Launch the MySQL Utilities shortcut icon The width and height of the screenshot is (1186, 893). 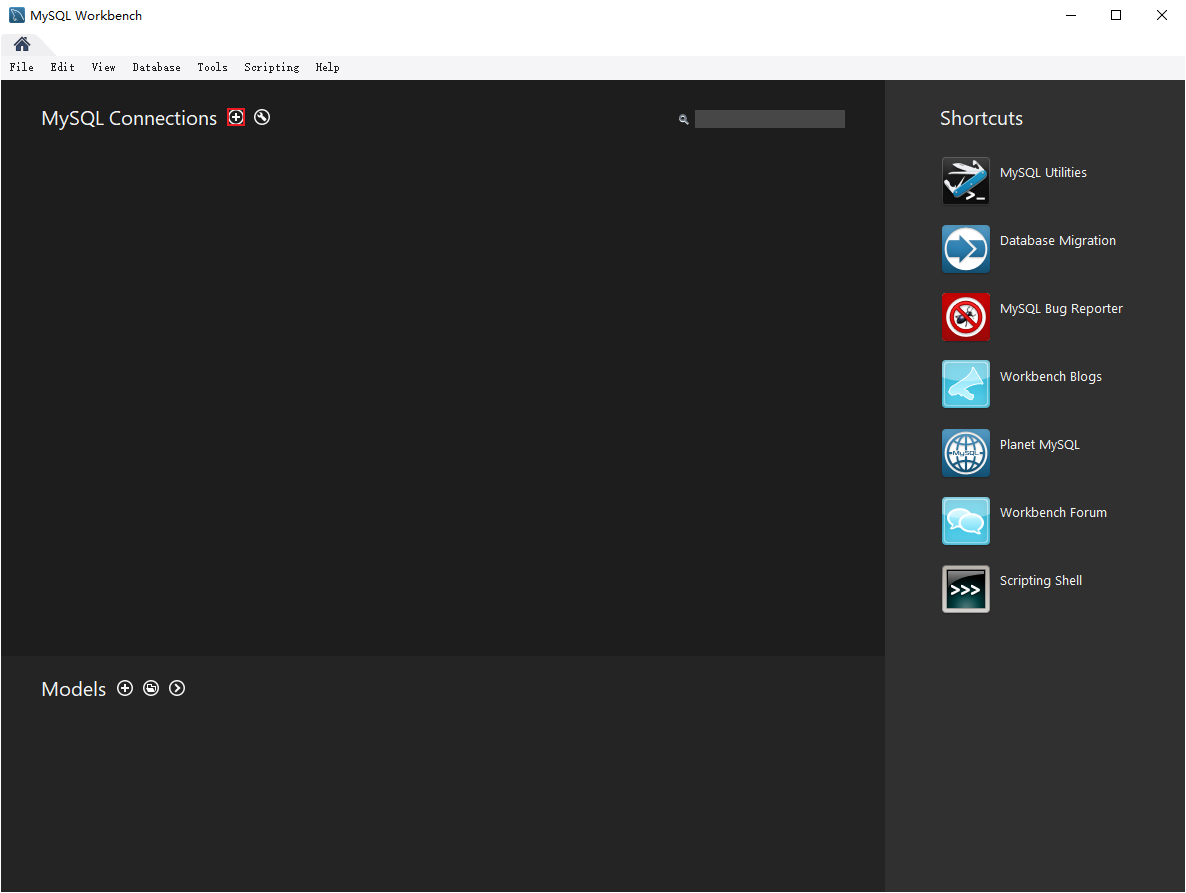965,181
